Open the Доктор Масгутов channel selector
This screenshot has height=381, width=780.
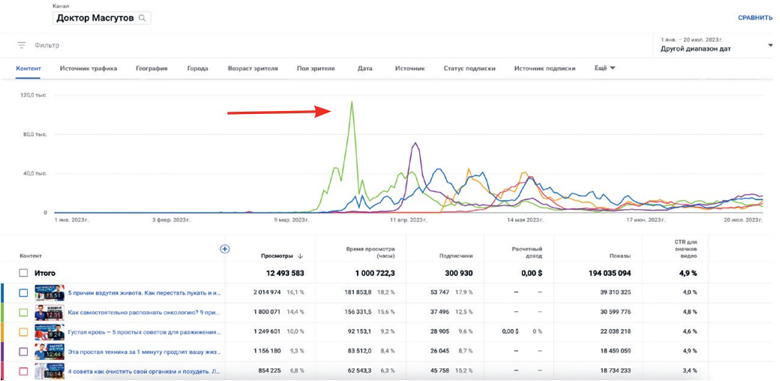pyautogui.click(x=101, y=18)
